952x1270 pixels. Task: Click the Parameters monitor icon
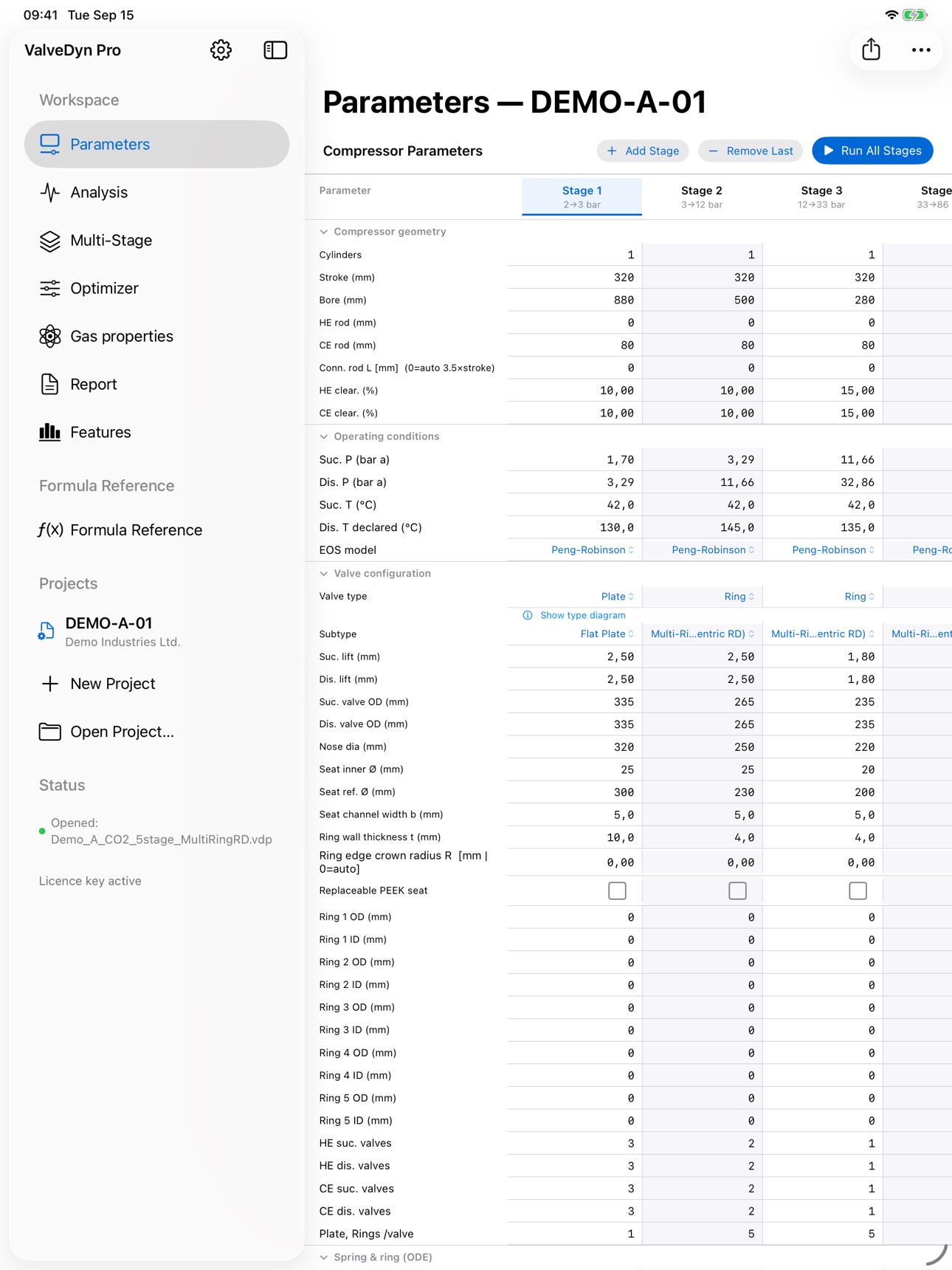(49, 144)
